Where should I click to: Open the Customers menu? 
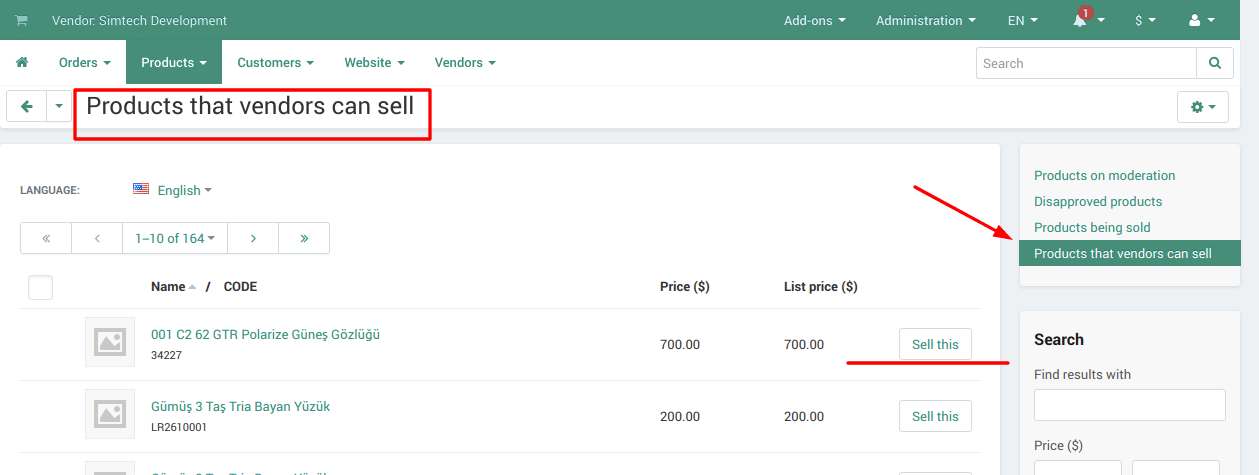[x=275, y=63]
